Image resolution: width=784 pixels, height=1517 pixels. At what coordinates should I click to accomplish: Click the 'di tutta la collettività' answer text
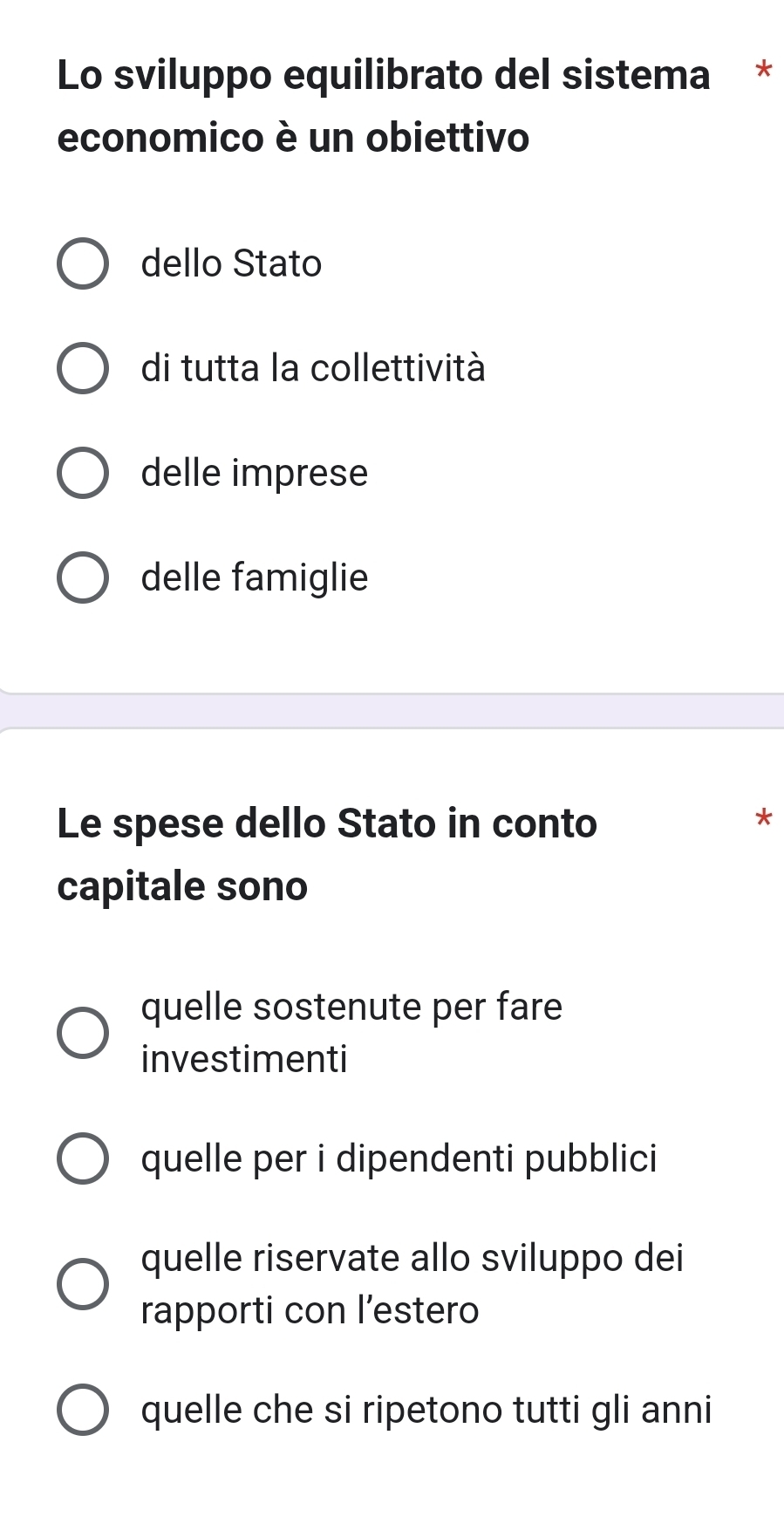click(313, 368)
